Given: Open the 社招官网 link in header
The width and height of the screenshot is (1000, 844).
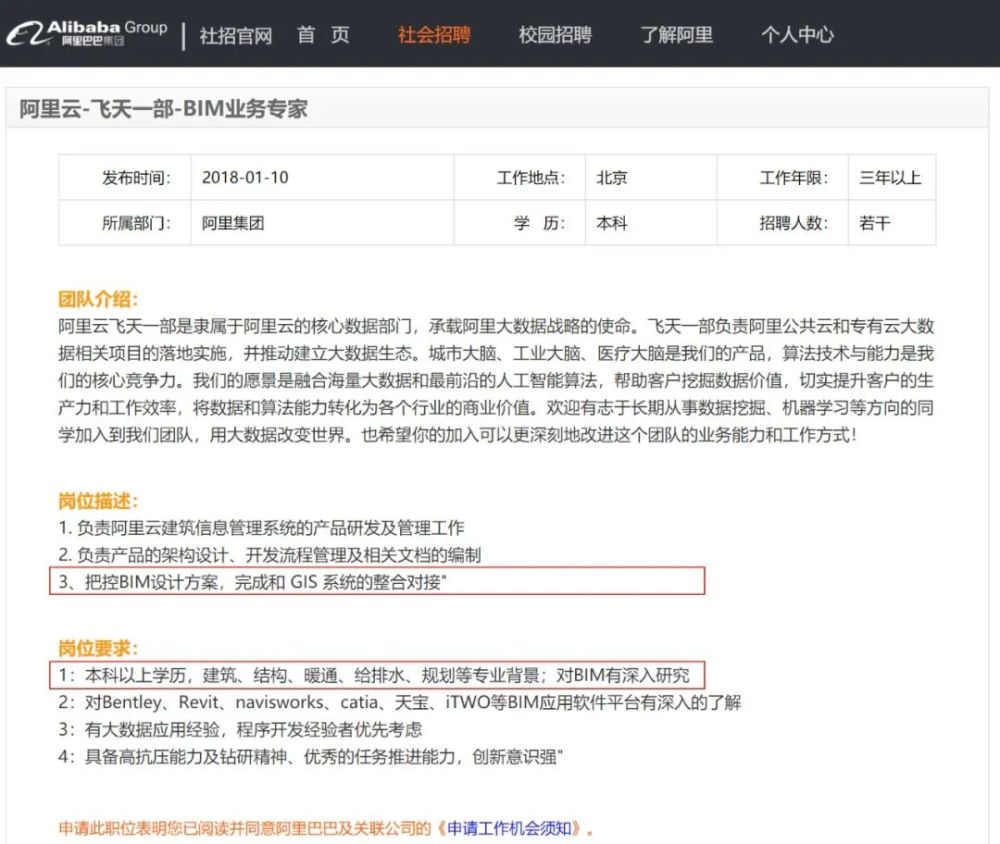Looking at the screenshot, I should 236,35.
